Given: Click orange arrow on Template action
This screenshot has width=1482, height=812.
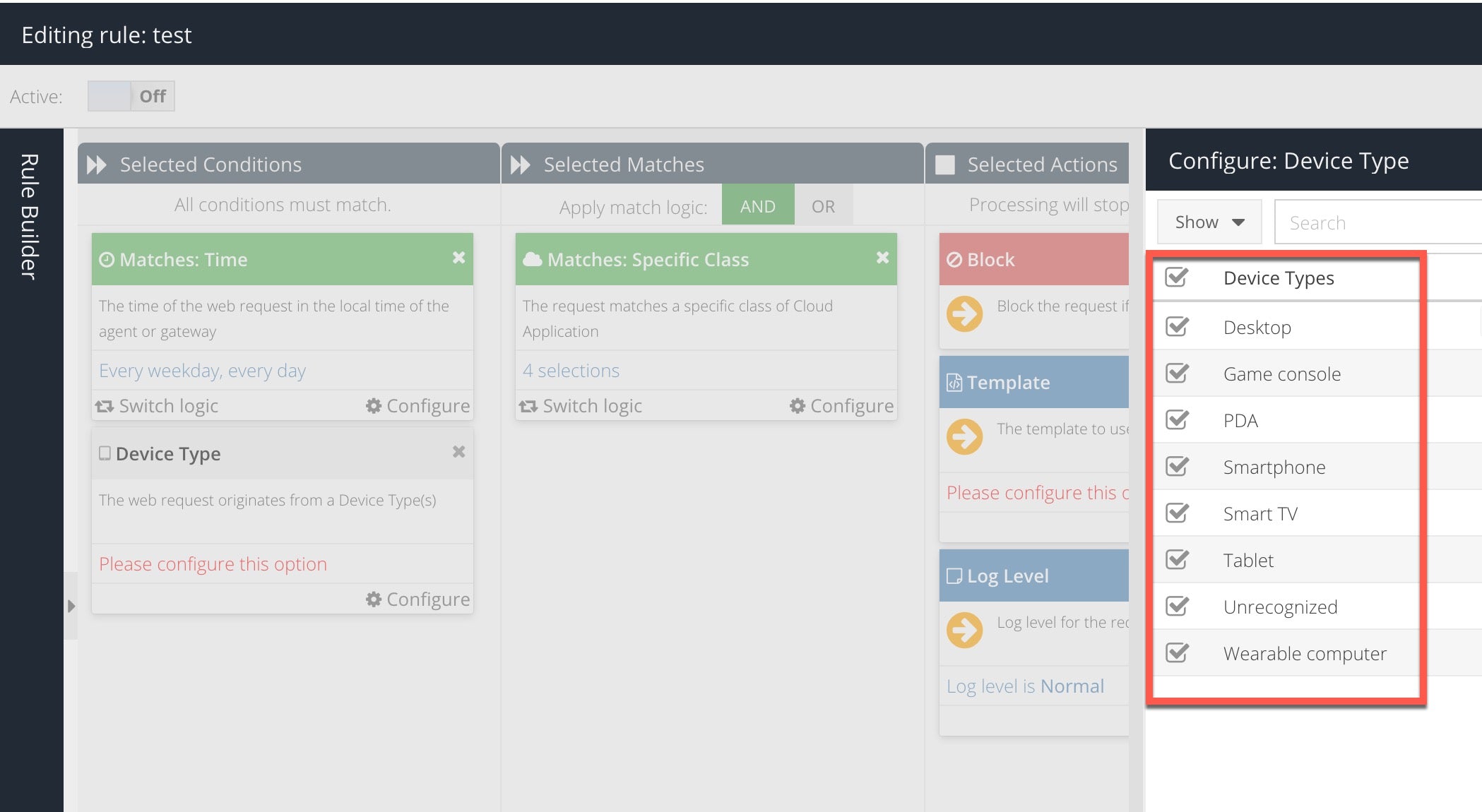Looking at the screenshot, I should coord(964,436).
